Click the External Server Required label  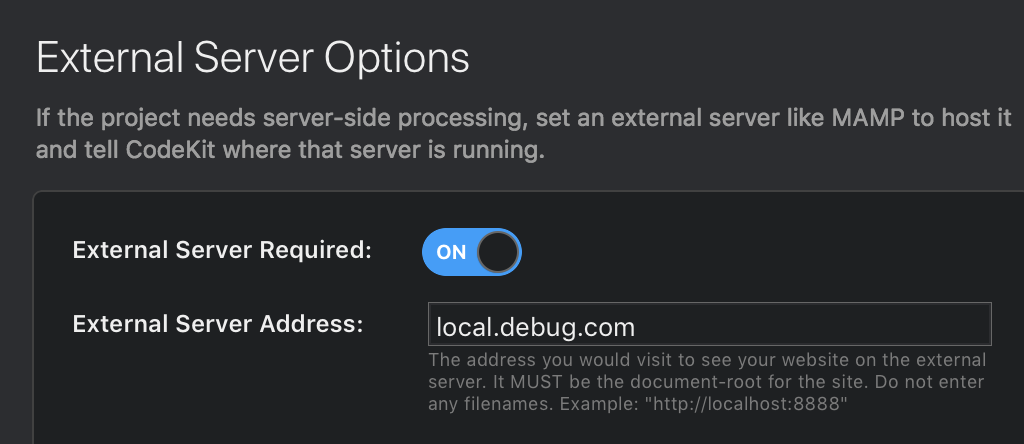(x=222, y=251)
